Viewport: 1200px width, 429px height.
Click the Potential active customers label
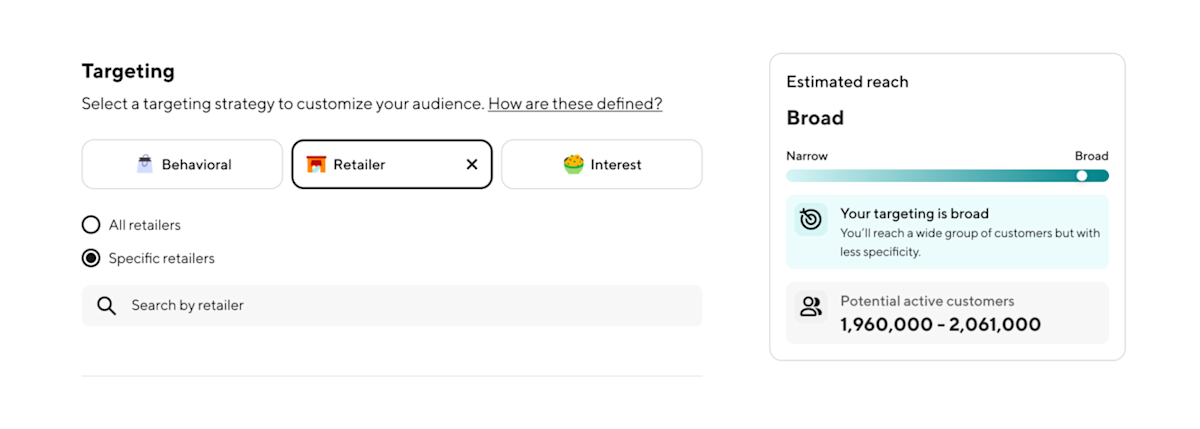click(x=927, y=301)
